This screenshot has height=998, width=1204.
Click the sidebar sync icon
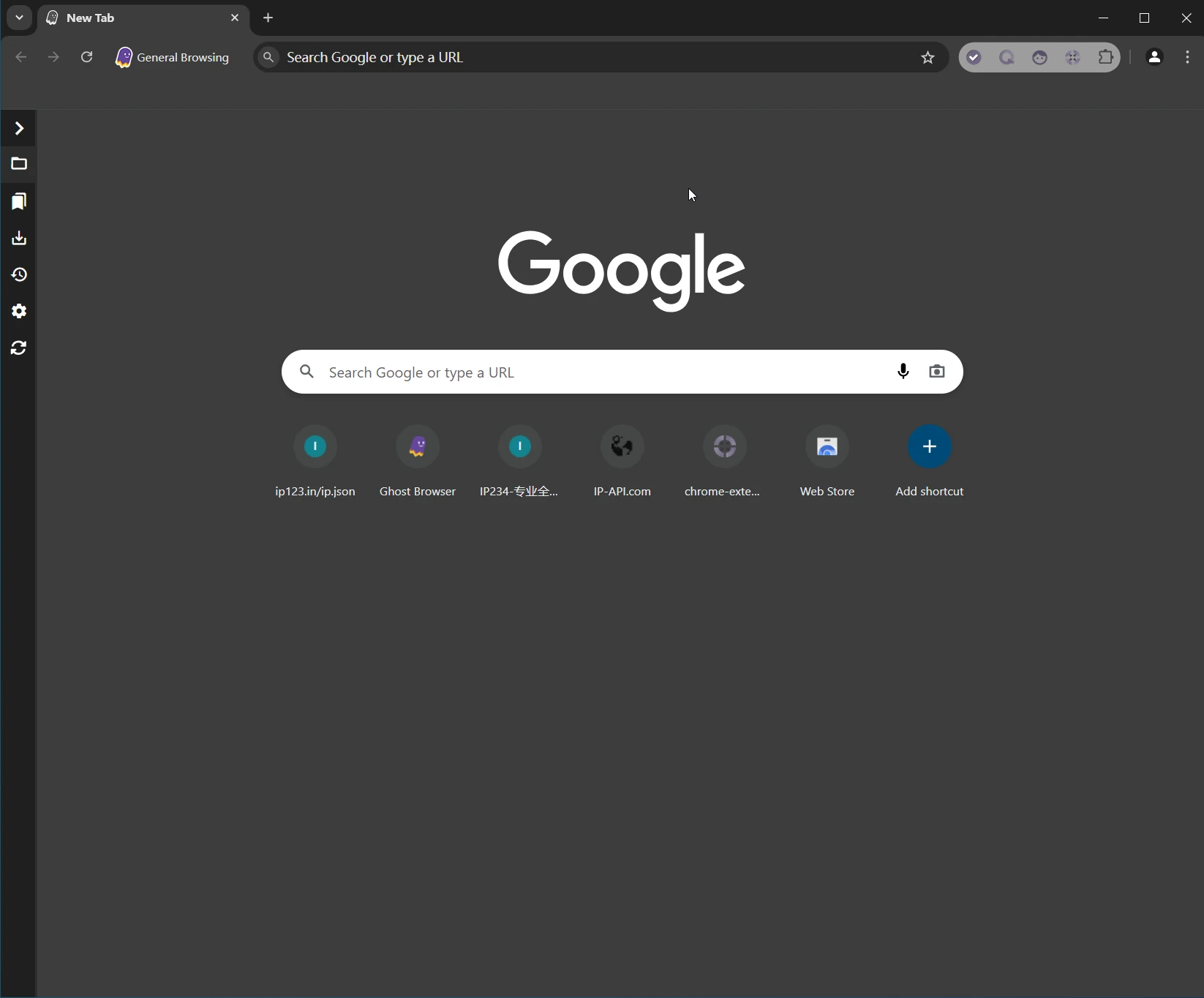(x=19, y=348)
